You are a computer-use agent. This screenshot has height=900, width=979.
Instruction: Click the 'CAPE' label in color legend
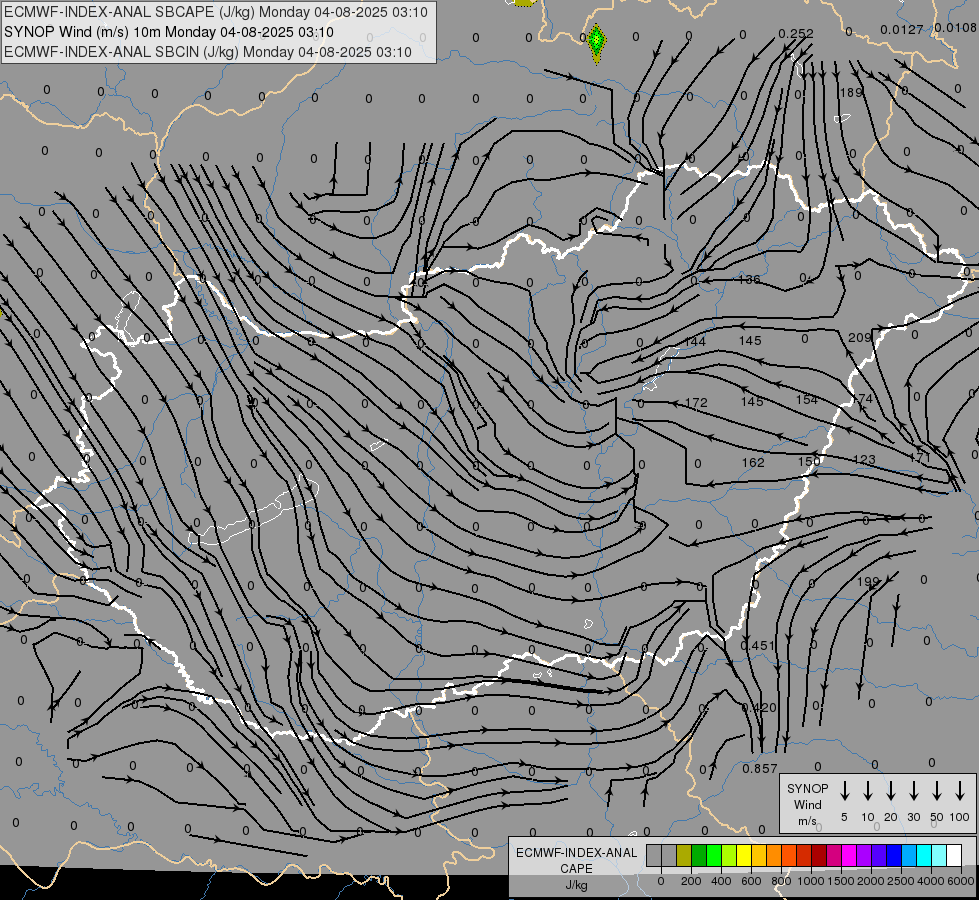pos(576,869)
